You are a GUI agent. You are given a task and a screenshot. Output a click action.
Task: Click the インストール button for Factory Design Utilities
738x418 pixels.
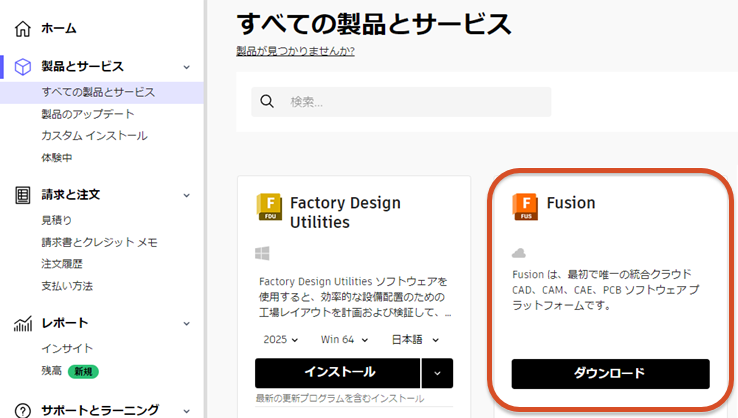[337, 373]
